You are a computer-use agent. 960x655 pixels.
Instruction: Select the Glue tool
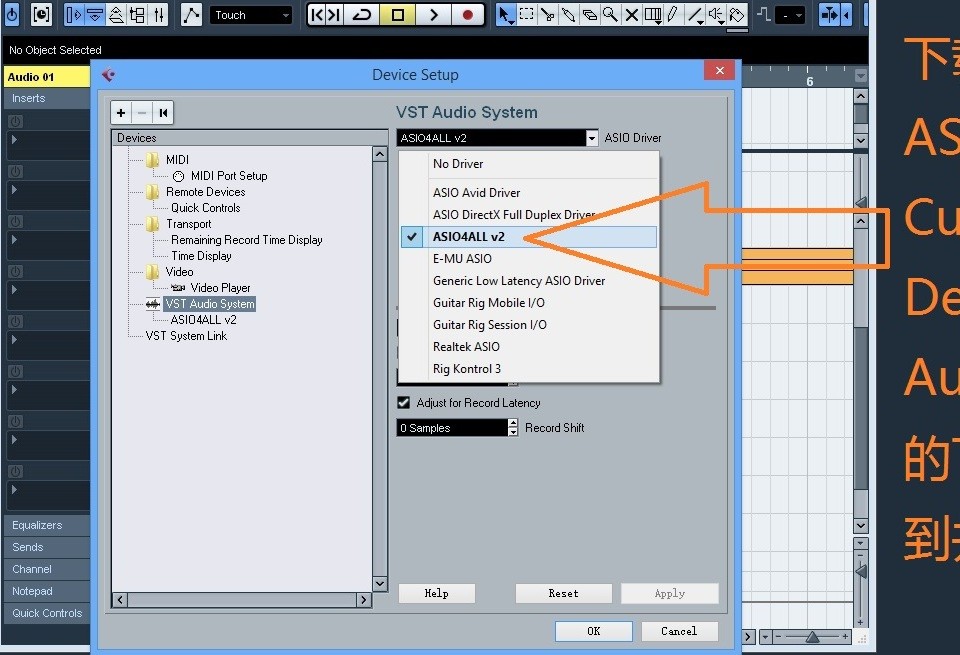click(570, 15)
